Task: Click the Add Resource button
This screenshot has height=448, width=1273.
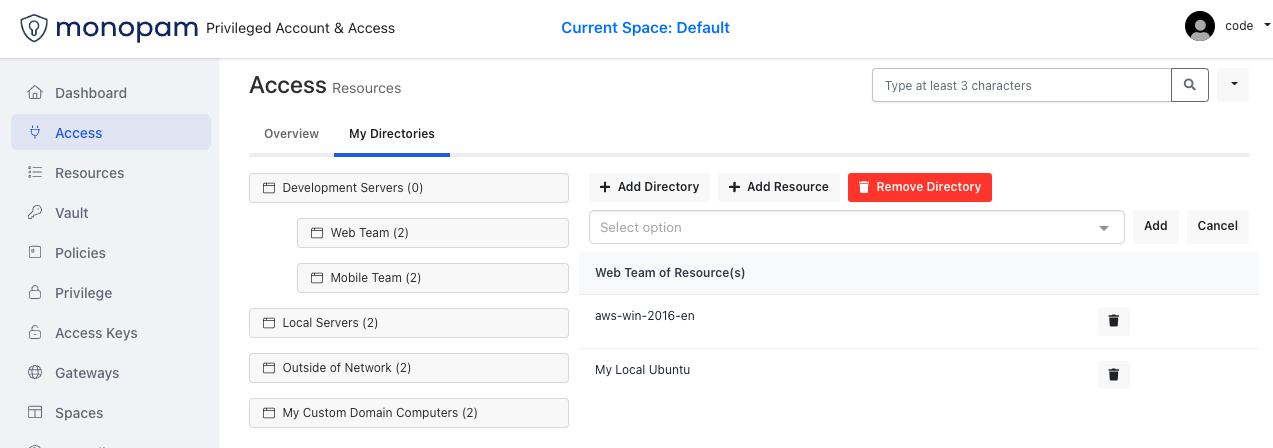Action: [x=778, y=187]
